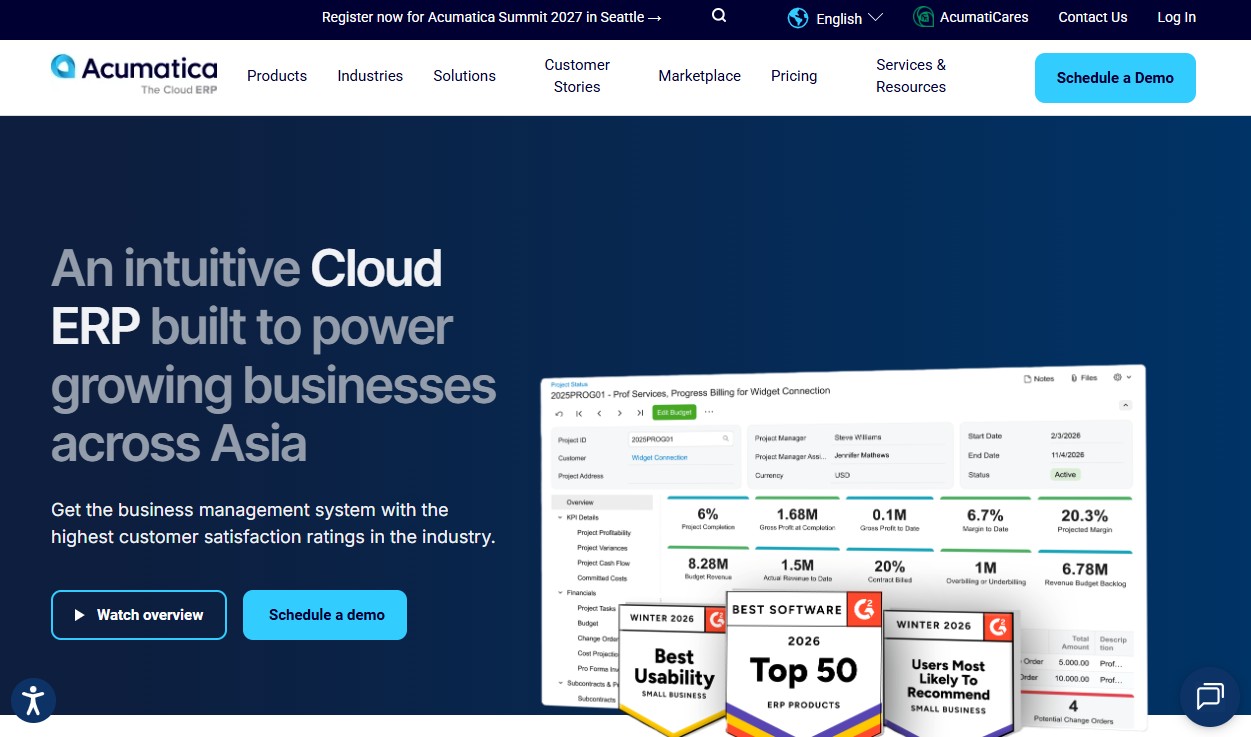This screenshot has height=737, width=1251.
Task: Select Project Cash Flow tree item
Action: pos(603,563)
